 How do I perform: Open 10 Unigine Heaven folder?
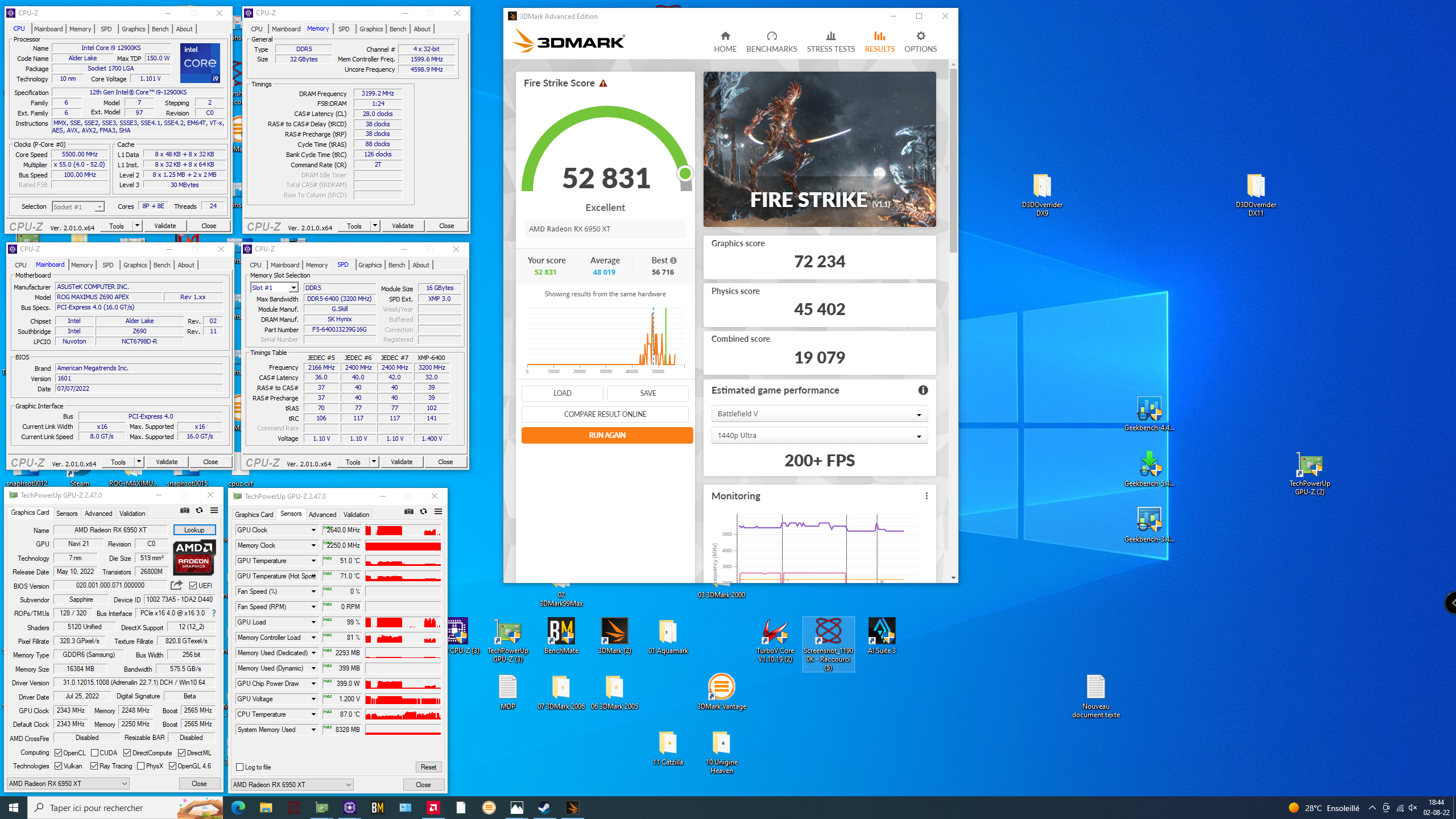pyautogui.click(x=721, y=751)
